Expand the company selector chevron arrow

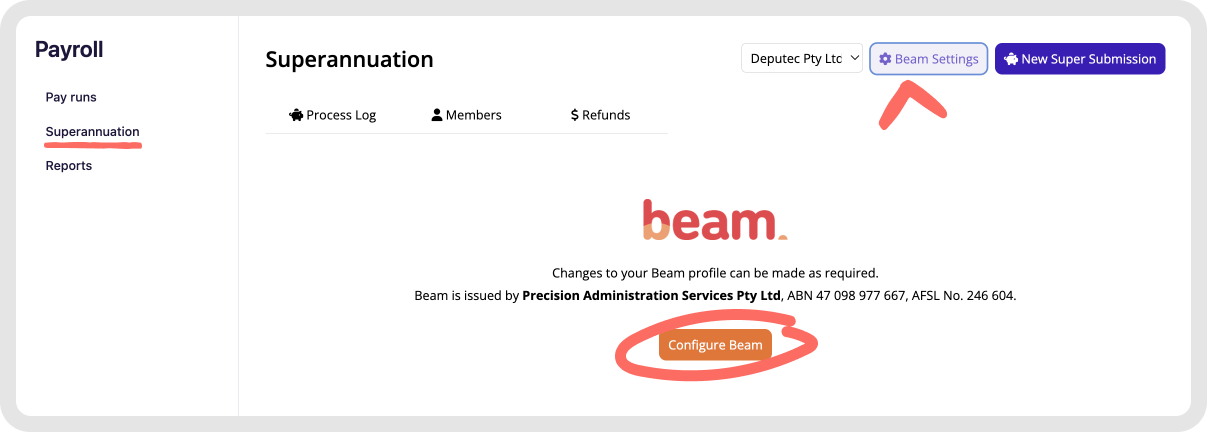(x=854, y=59)
